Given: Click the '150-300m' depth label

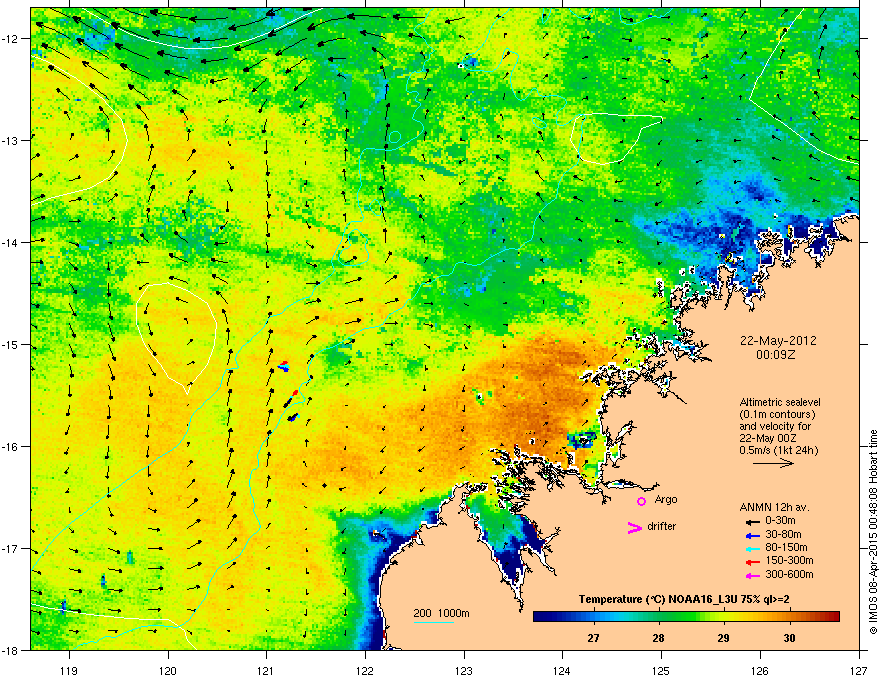Looking at the screenshot, I should [789, 561].
